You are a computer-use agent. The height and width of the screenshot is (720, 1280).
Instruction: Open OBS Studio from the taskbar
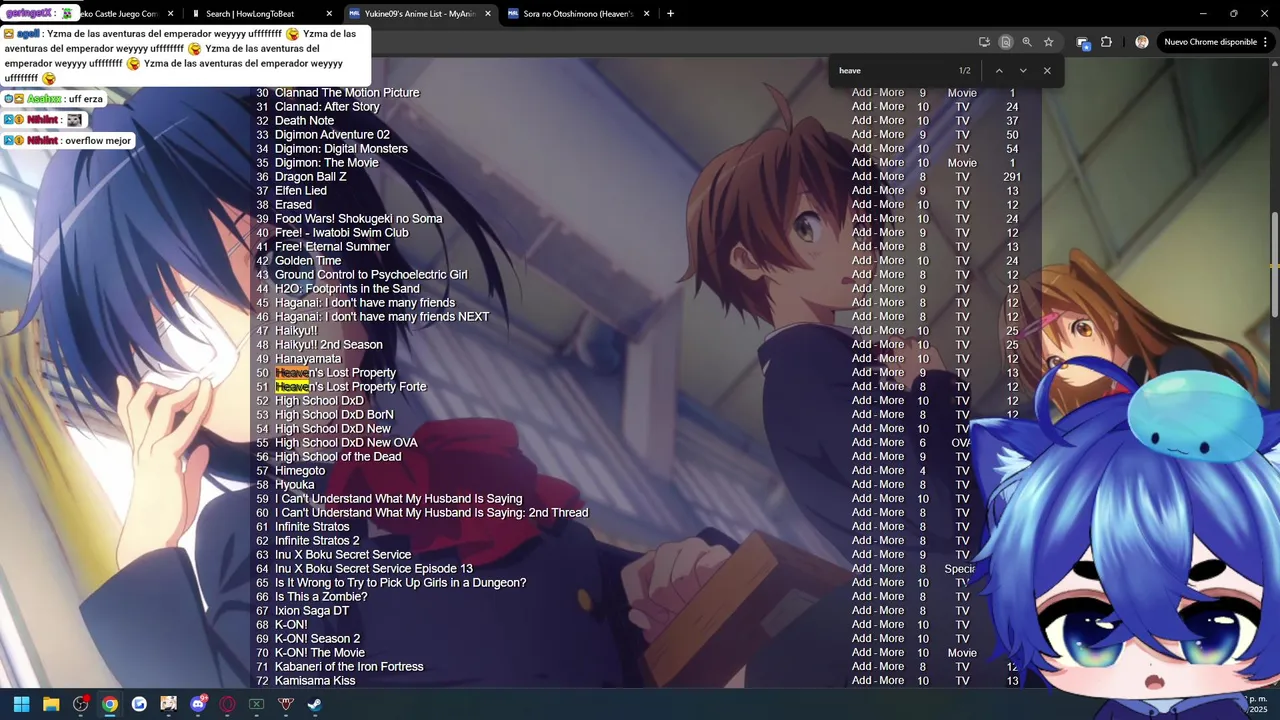click(x=80, y=704)
